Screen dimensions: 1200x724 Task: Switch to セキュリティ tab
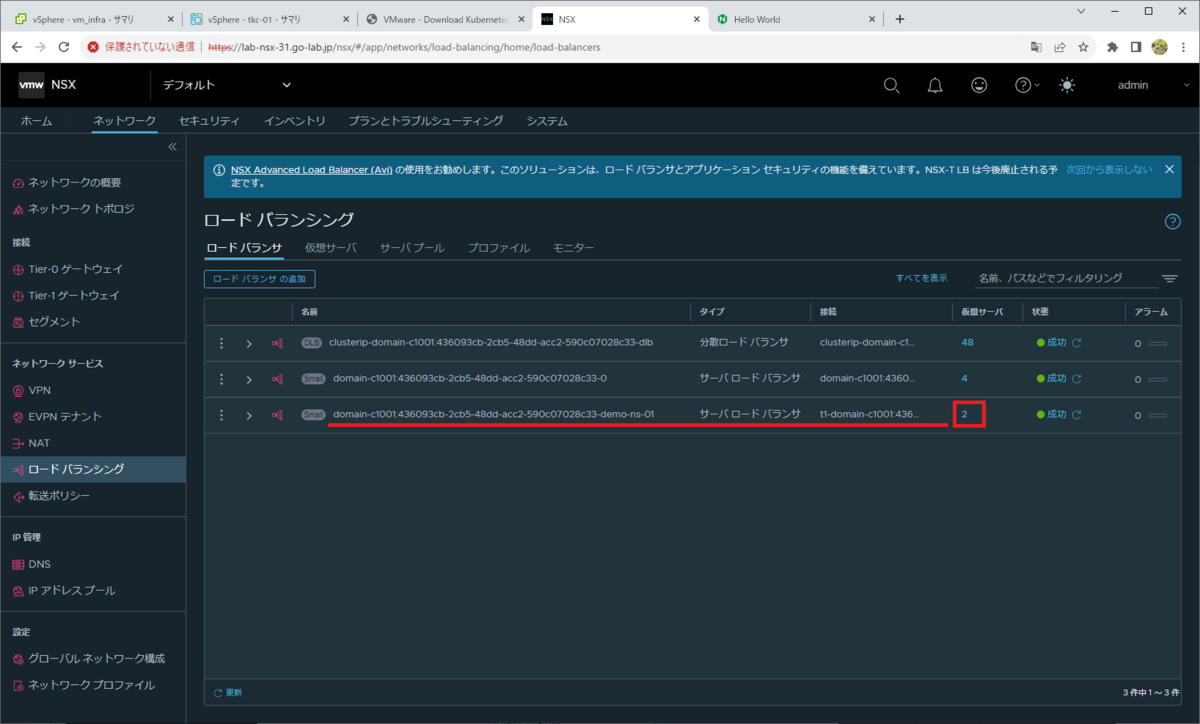[x=209, y=121]
